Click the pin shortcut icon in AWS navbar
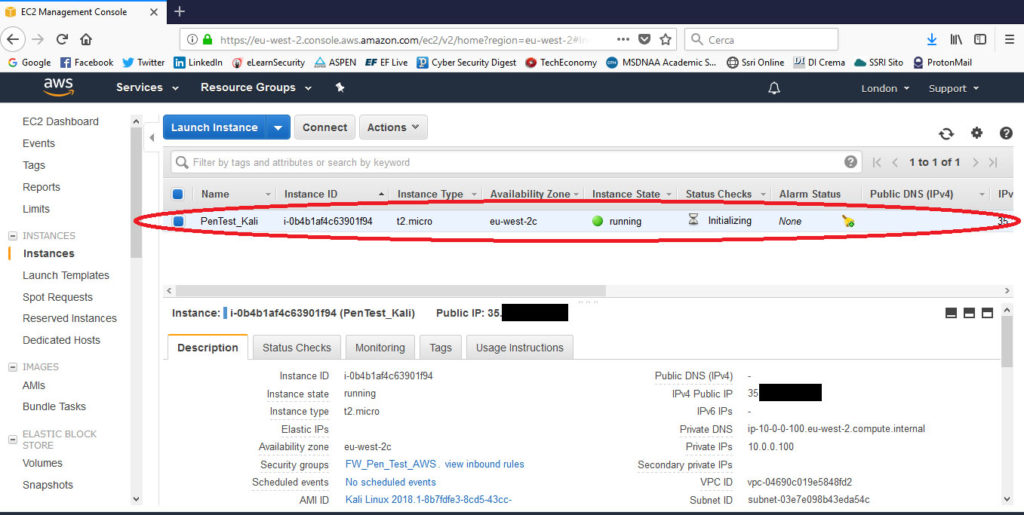Viewport: 1024px width, 515px height. point(340,87)
